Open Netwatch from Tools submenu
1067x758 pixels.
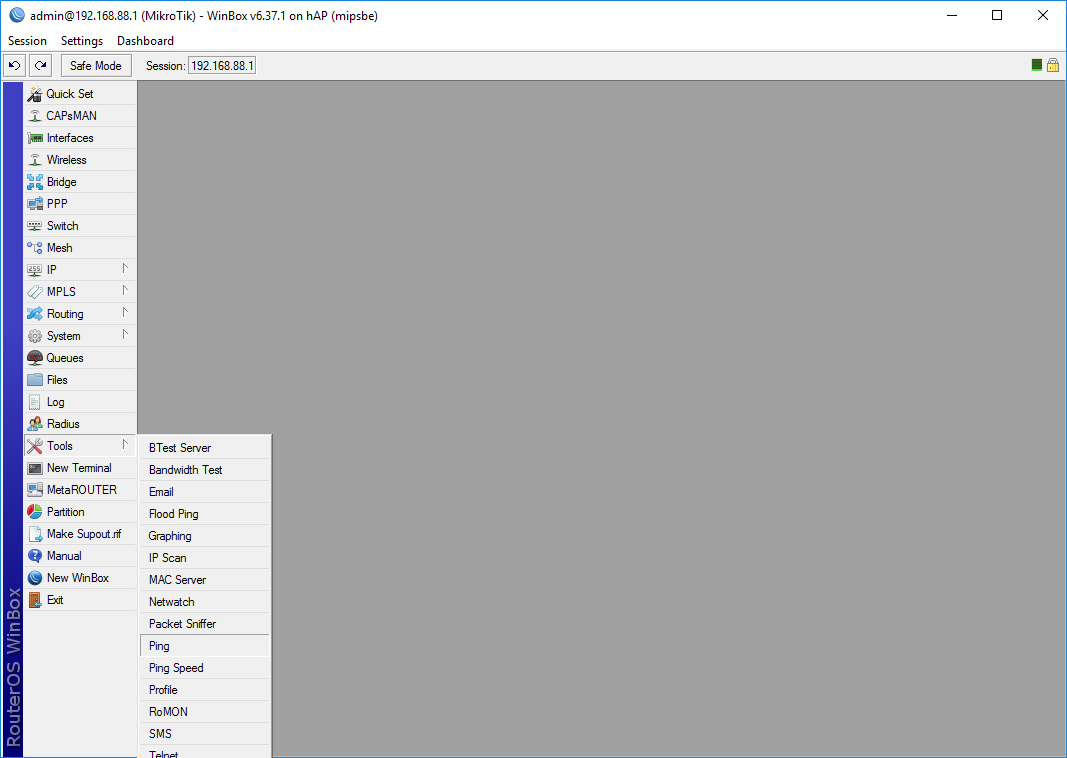[205, 602]
